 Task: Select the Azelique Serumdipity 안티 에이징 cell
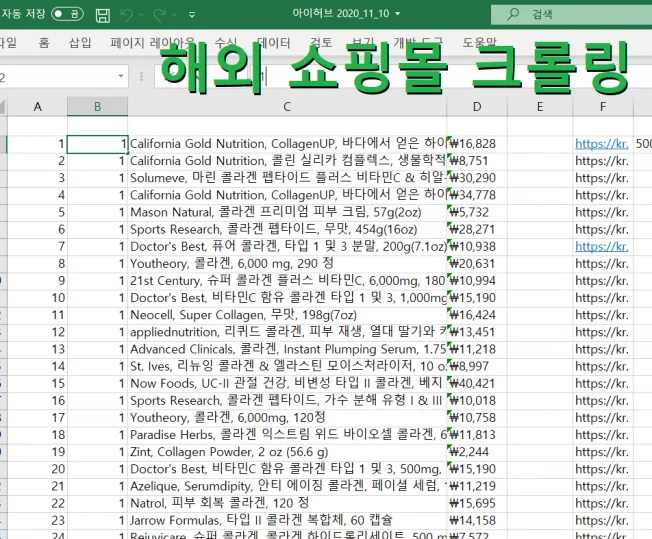pyautogui.click(x=287, y=486)
